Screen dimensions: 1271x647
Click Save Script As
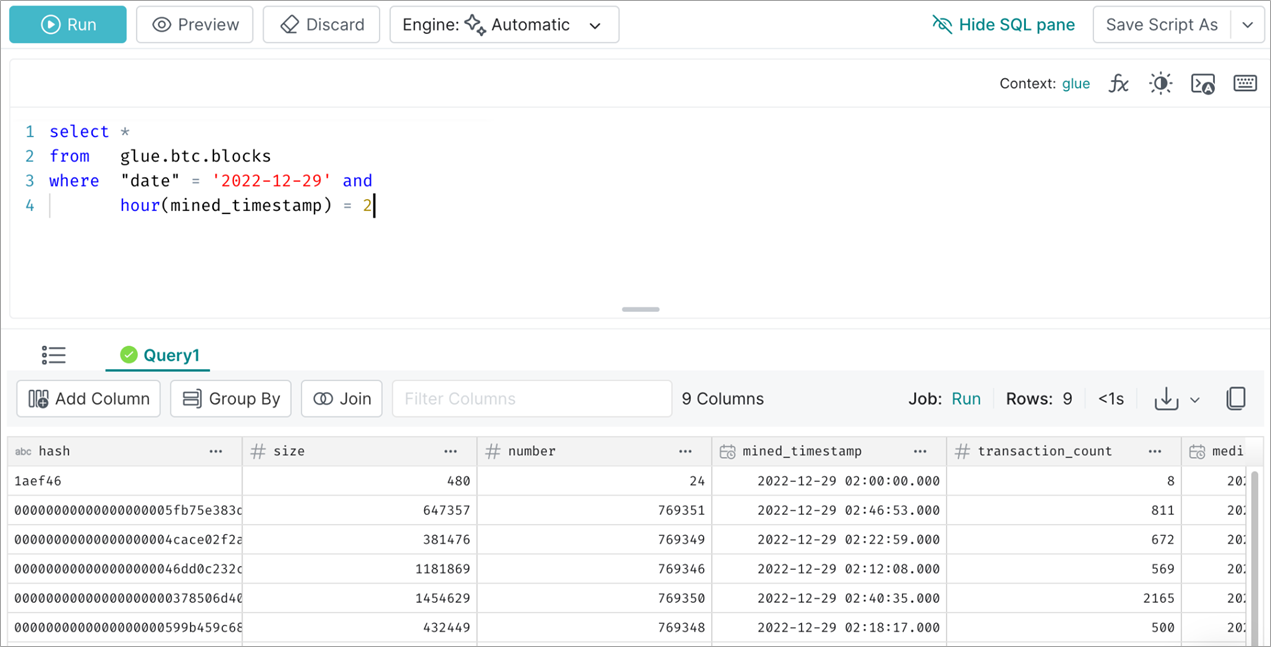click(1162, 24)
